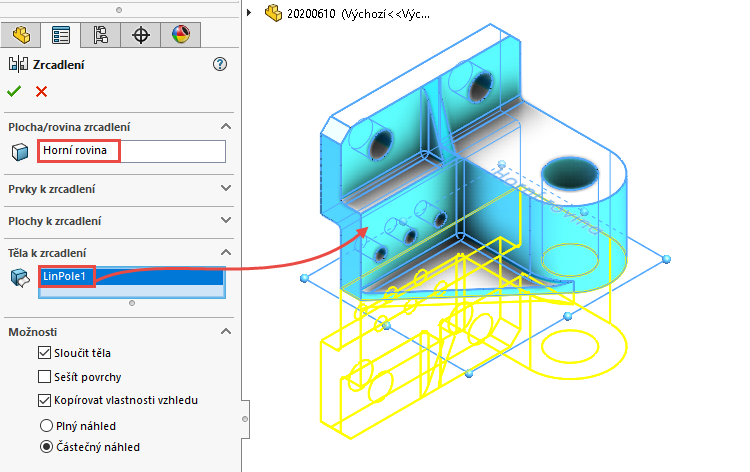Confirm the mirror with the green checkmark
750x472 pixels.
(x=14, y=91)
